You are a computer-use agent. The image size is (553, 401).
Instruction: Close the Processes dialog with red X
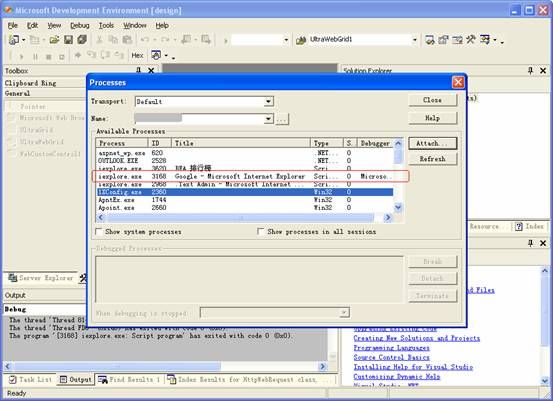pyautogui.click(x=458, y=82)
